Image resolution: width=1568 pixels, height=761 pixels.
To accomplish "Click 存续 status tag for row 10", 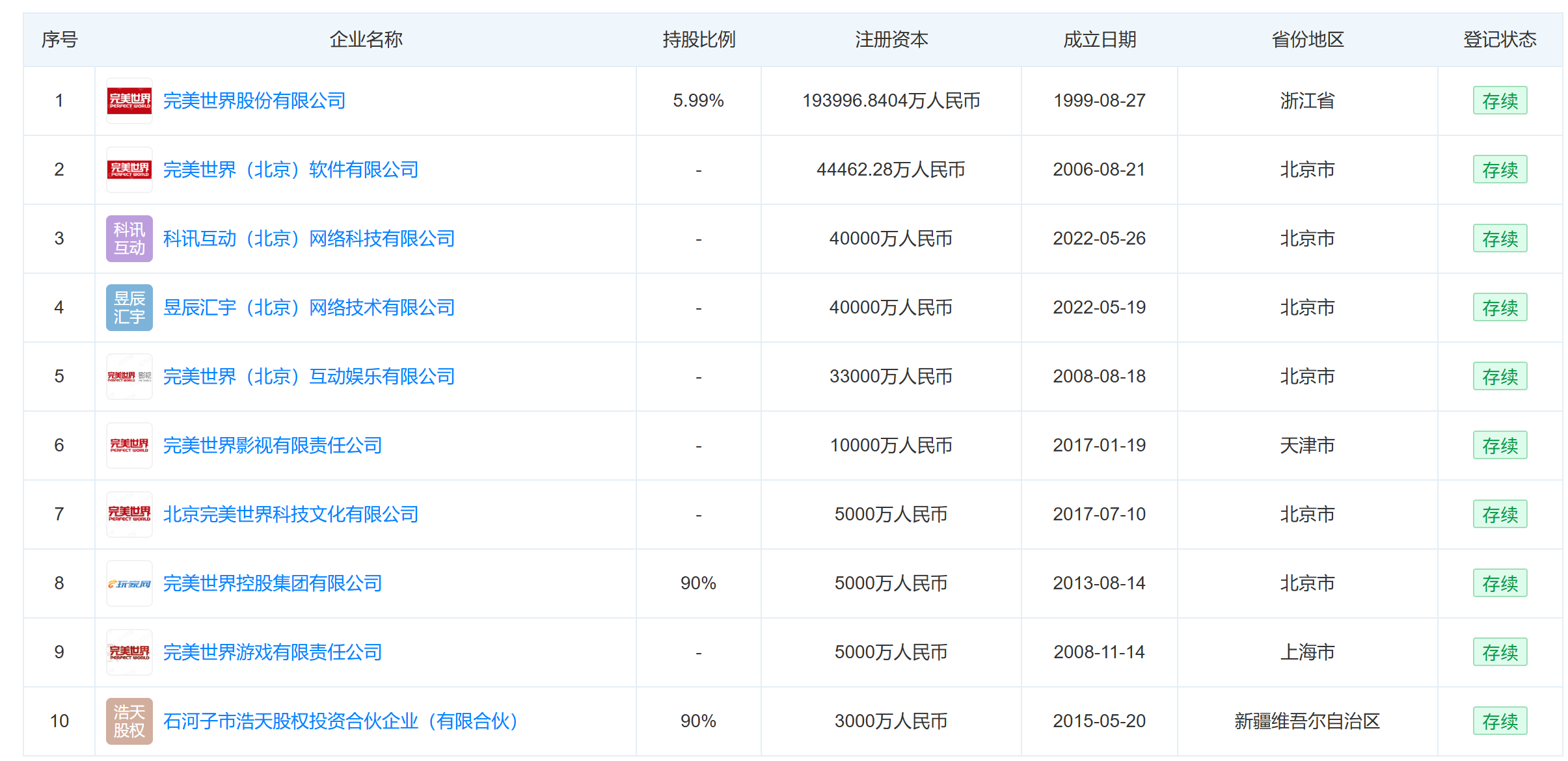I will [1500, 721].
